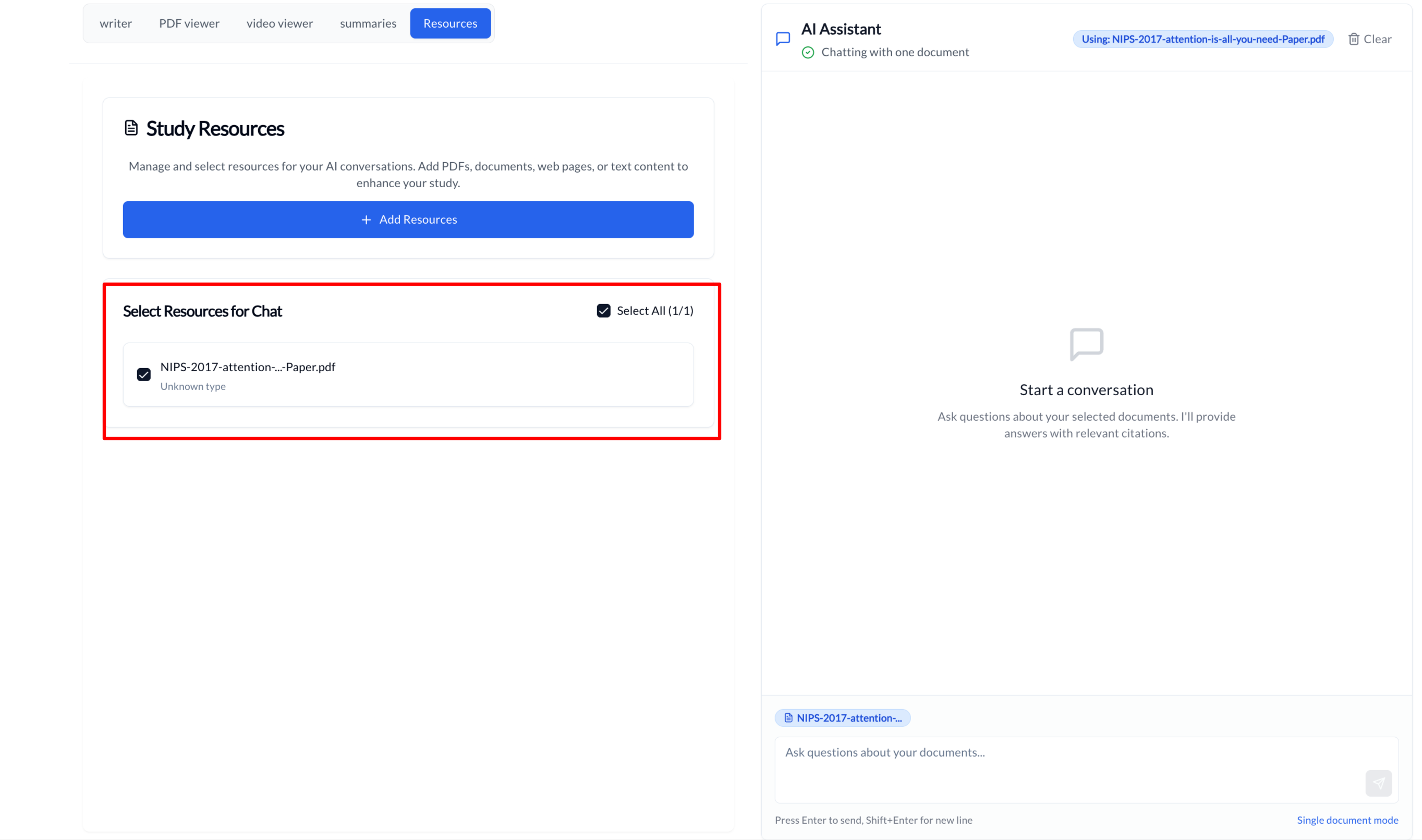Click the trash icon next to Clear
Viewport: 1422px width, 840px height.
(1354, 39)
